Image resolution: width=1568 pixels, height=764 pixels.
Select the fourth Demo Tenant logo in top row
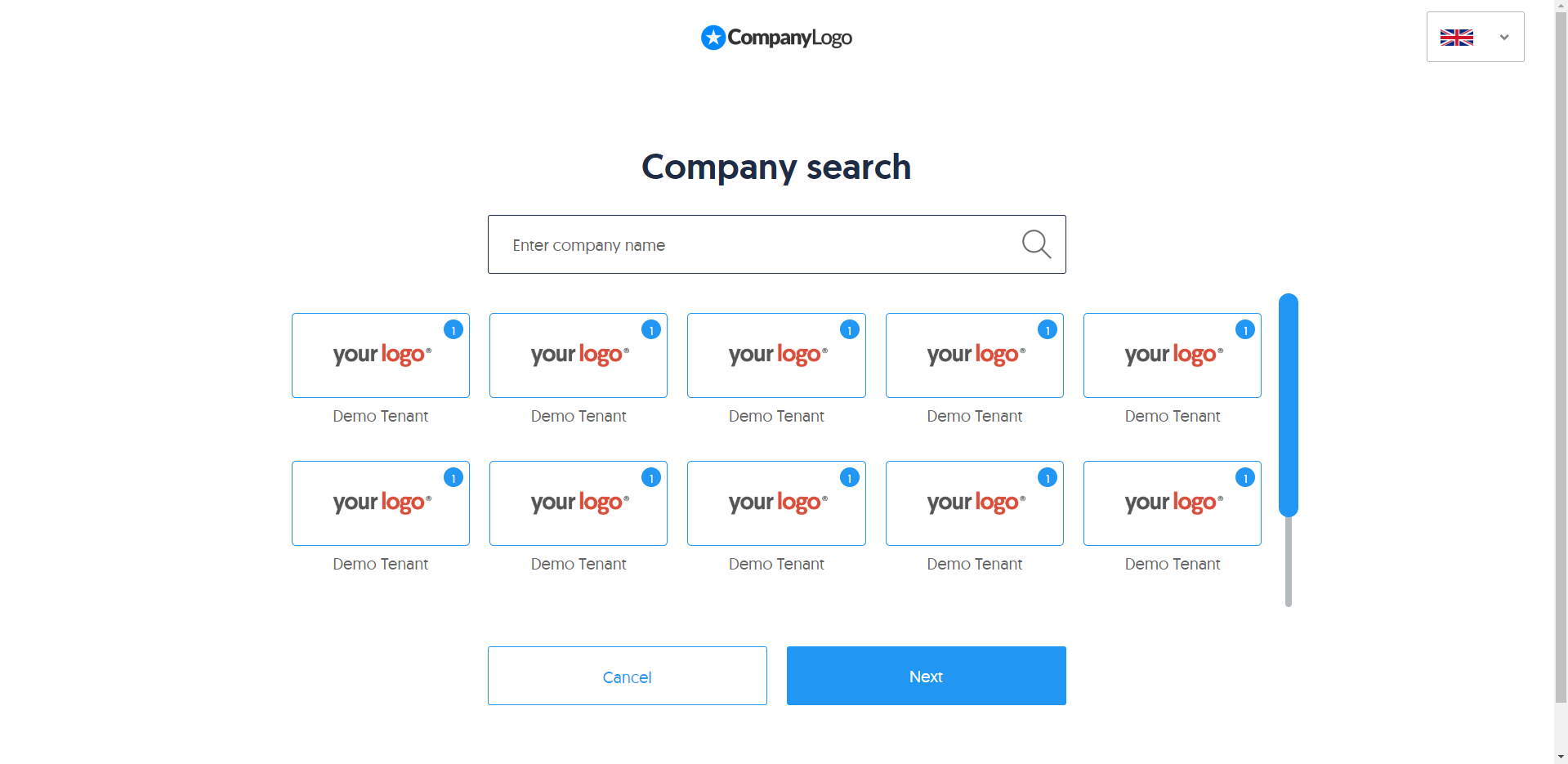coord(974,355)
